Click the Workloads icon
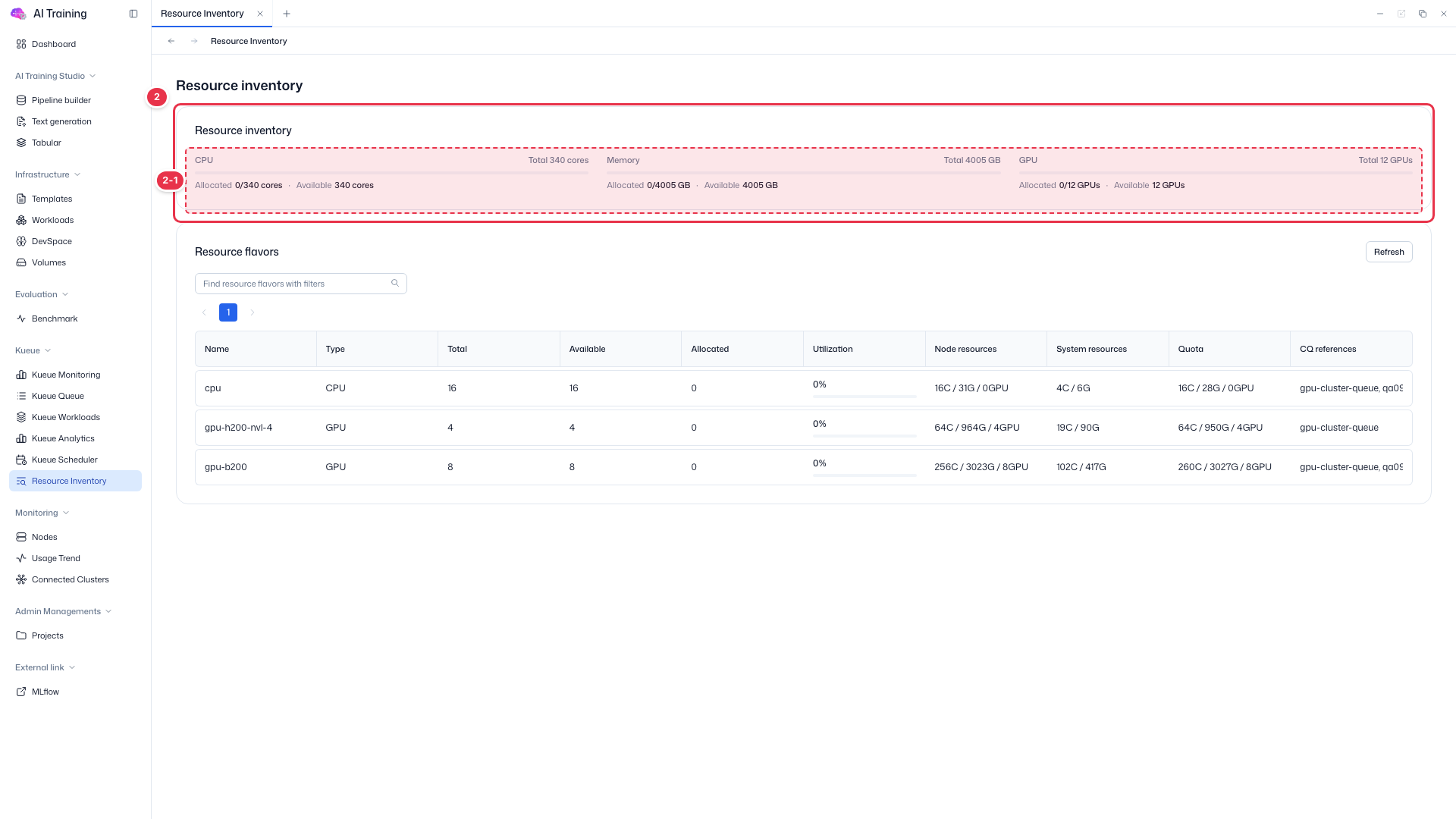 21,220
